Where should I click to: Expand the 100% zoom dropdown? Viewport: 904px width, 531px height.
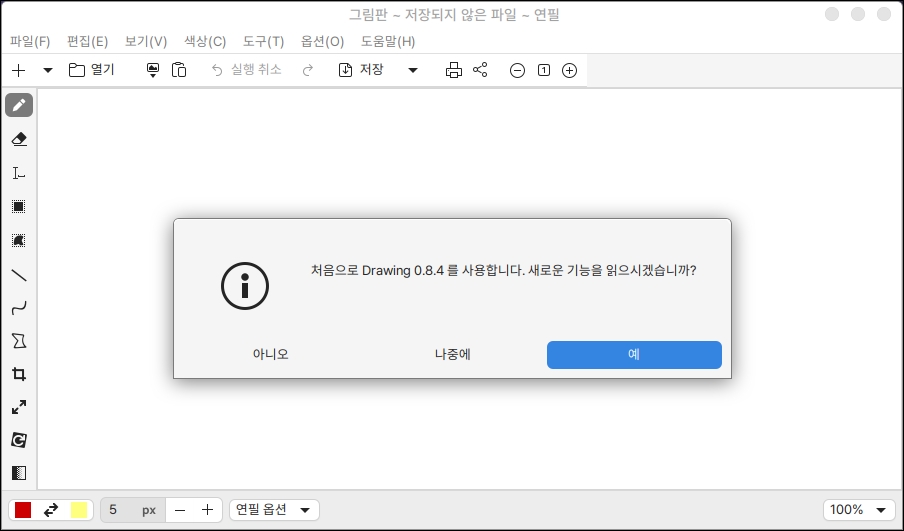pyautogui.click(x=857, y=510)
